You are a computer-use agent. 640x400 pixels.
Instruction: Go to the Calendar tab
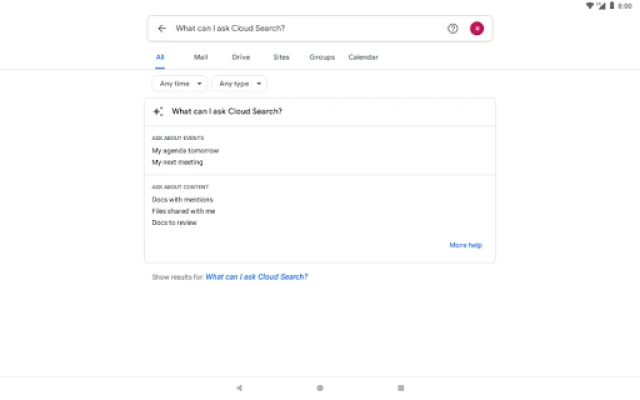(x=363, y=57)
